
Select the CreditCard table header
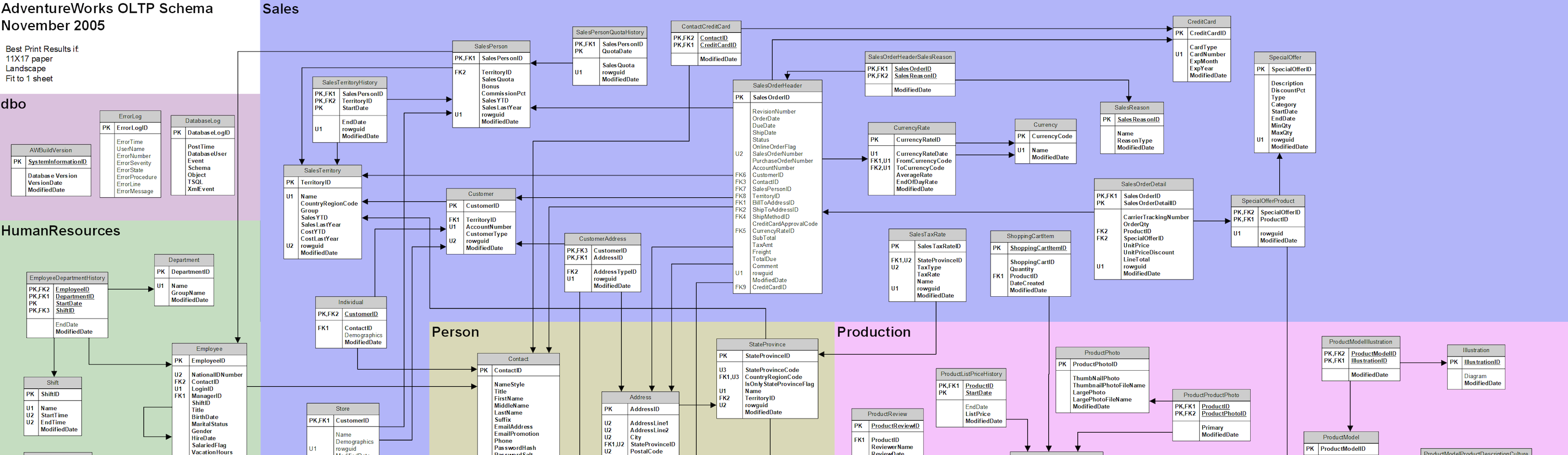click(x=1202, y=22)
